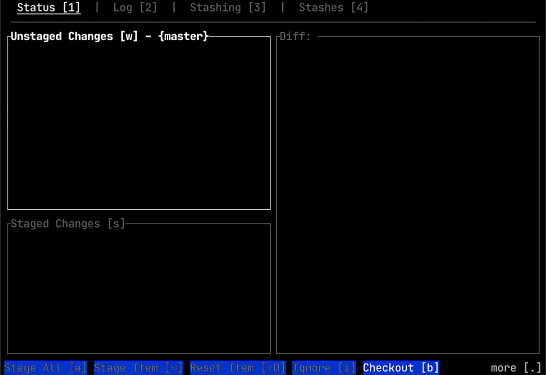546x375 pixels.
Task: Focus the Staged Changes [s] panel title
Action: click(68, 224)
